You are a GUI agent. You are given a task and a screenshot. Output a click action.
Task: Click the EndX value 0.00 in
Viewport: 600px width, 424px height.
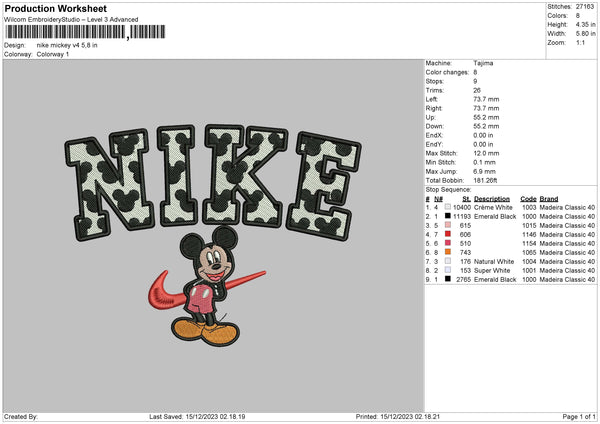coord(483,135)
